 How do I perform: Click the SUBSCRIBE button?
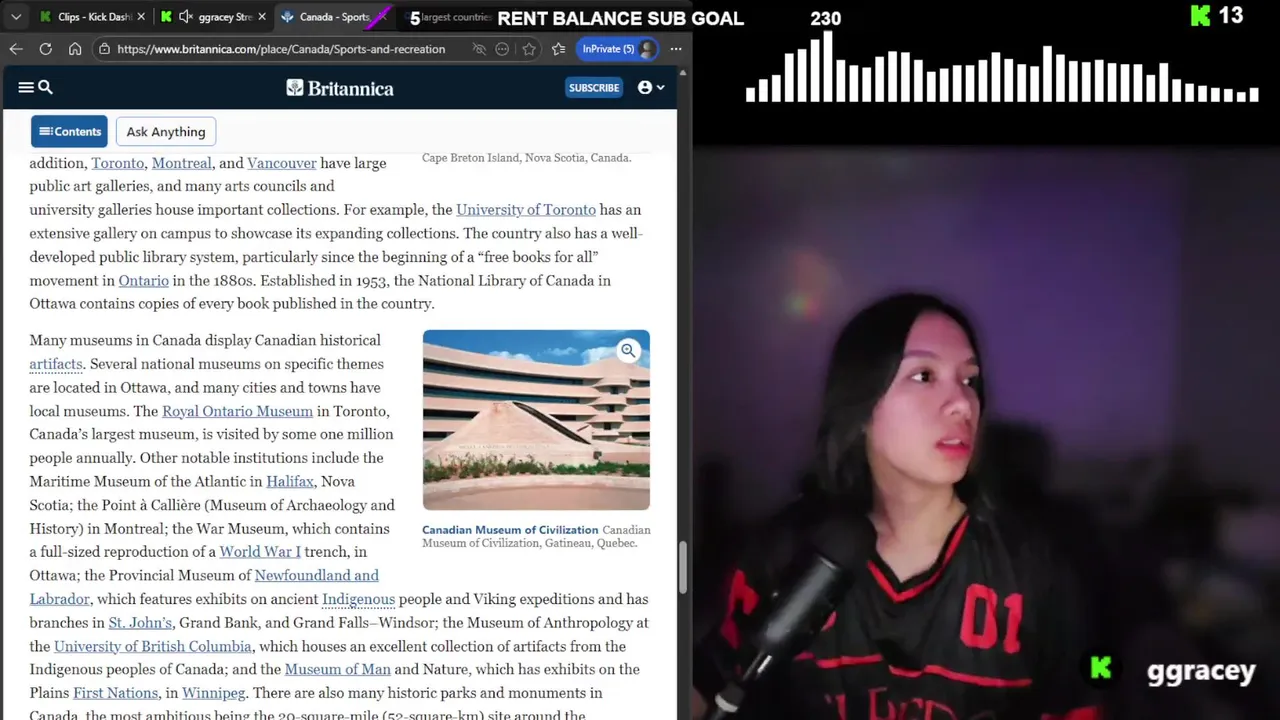coord(594,88)
